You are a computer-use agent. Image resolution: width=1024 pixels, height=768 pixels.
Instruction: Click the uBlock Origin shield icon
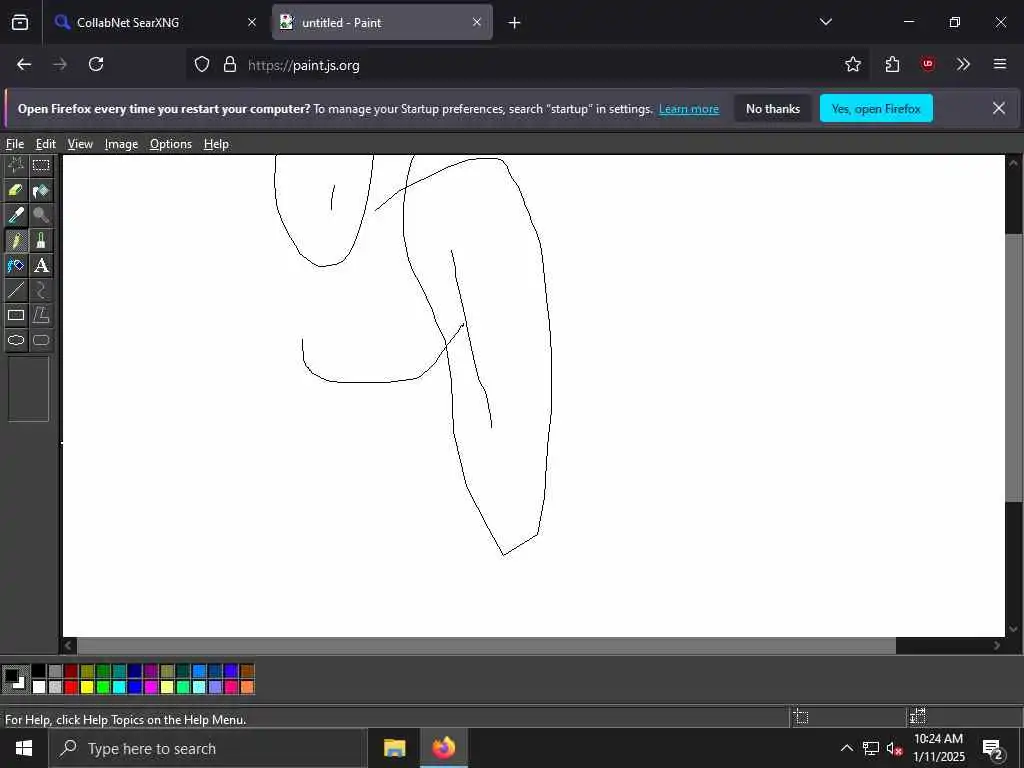click(927, 64)
